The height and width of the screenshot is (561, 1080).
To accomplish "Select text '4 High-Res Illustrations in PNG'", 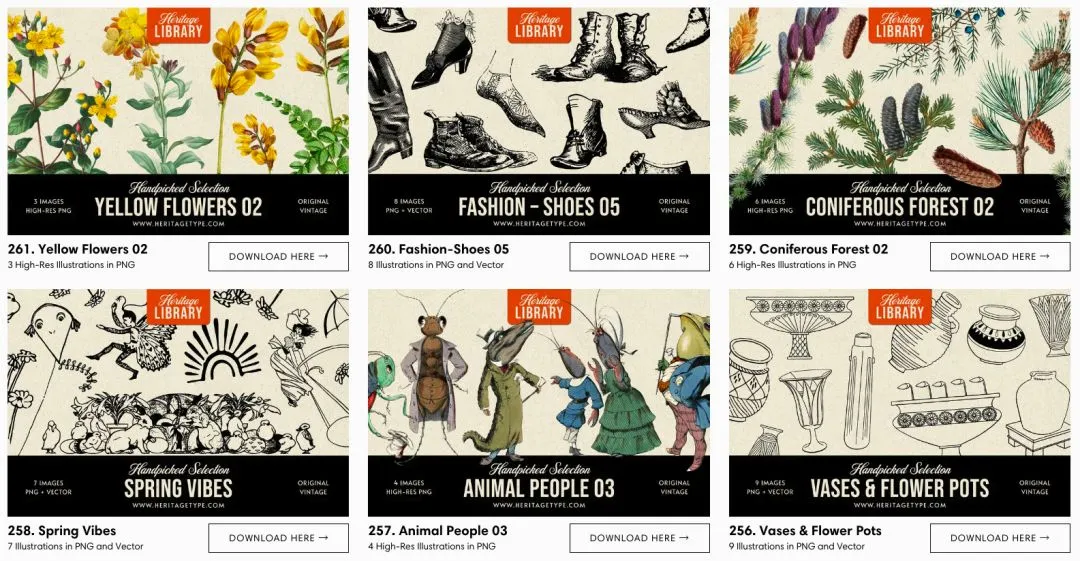I will [x=432, y=547].
